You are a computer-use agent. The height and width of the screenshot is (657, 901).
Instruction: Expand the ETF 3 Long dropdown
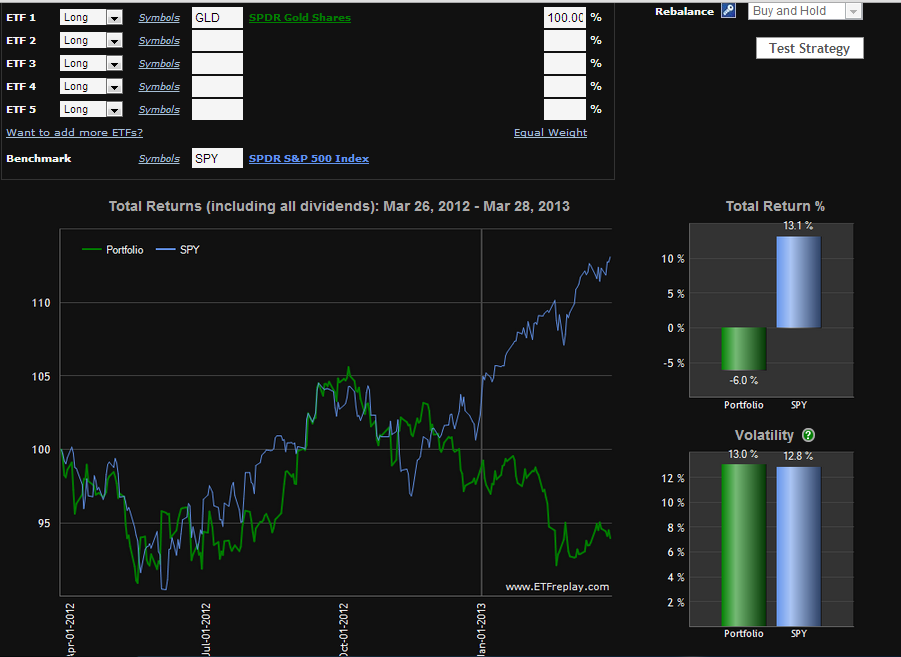point(91,64)
